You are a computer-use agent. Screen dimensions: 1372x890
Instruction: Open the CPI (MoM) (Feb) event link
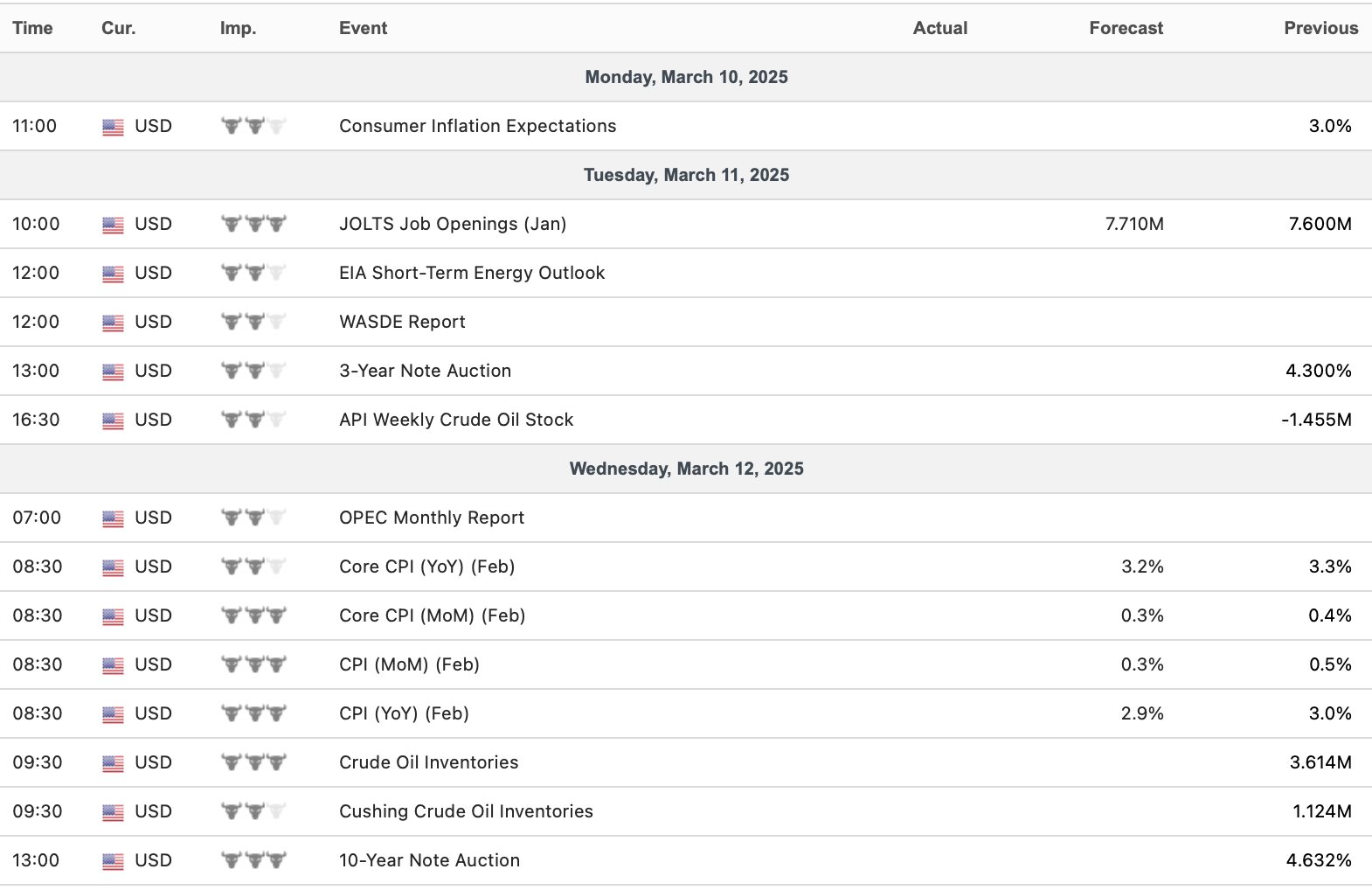pos(409,664)
